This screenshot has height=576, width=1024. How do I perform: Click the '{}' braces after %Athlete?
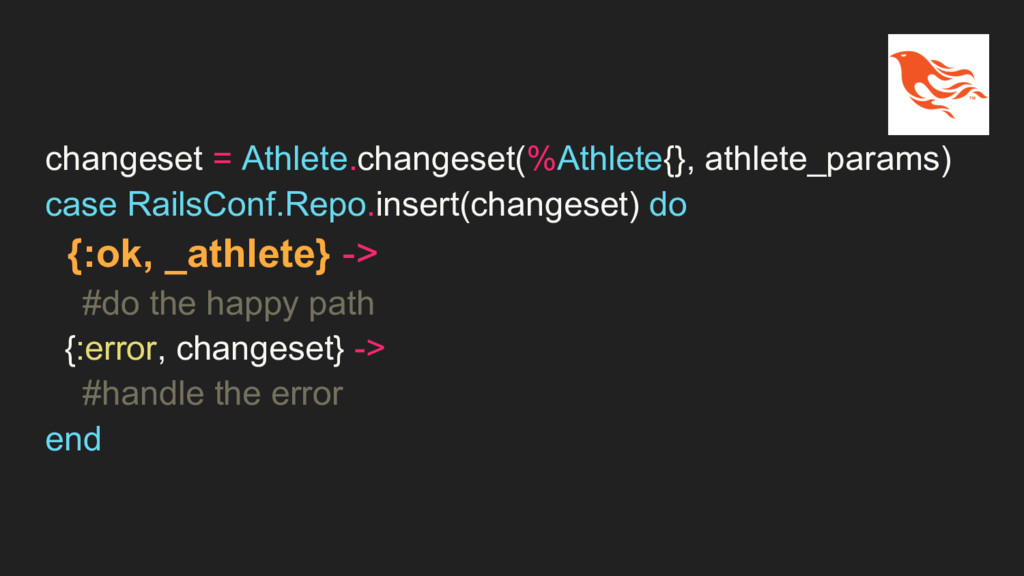pos(675,160)
